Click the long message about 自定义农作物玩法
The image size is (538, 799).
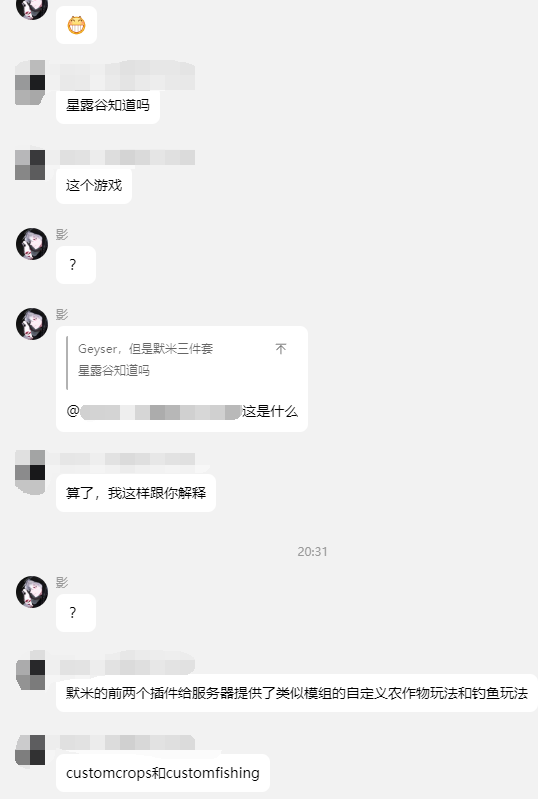click(x=297, y=693)
